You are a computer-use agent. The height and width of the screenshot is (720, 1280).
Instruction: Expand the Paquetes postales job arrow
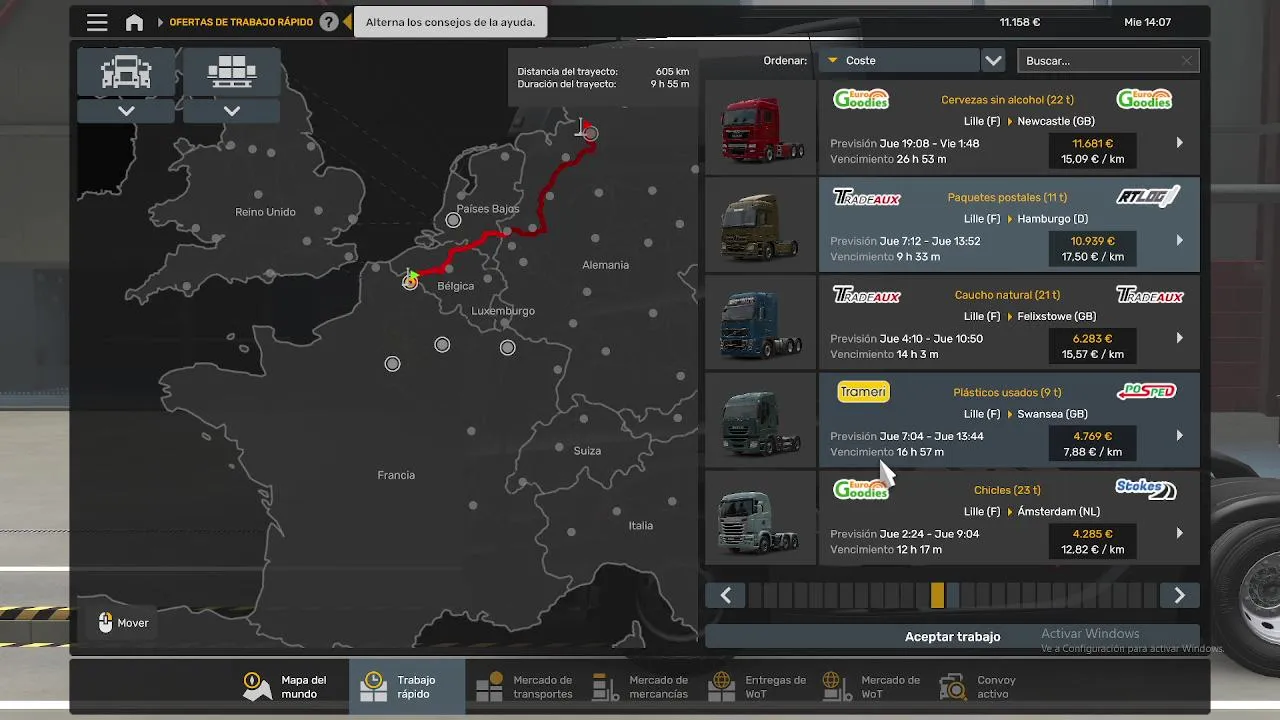(x=1180, y=241)
